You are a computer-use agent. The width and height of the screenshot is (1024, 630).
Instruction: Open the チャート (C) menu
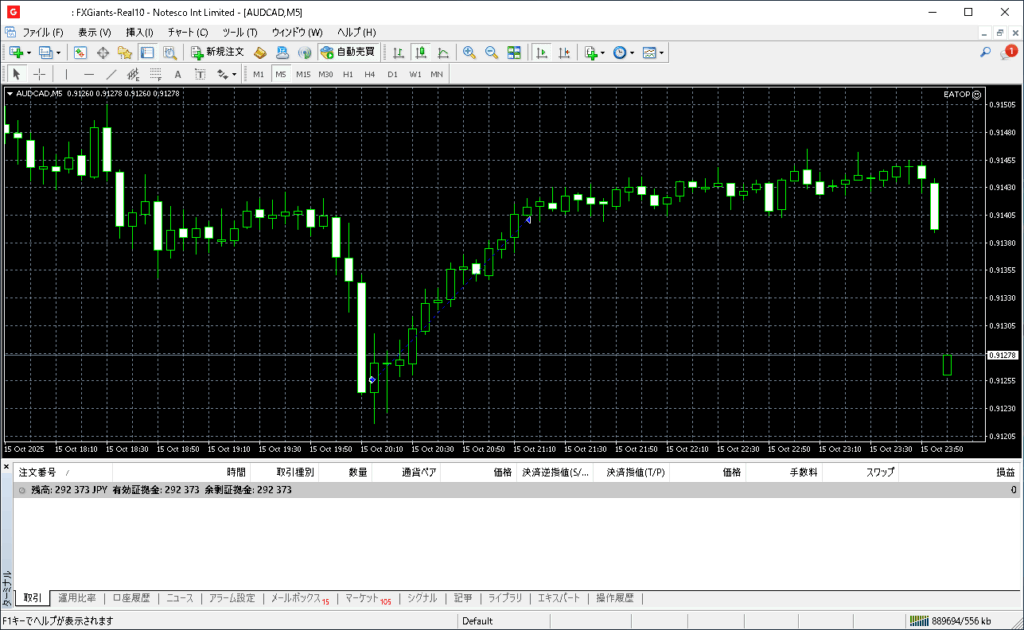point(188,32)
